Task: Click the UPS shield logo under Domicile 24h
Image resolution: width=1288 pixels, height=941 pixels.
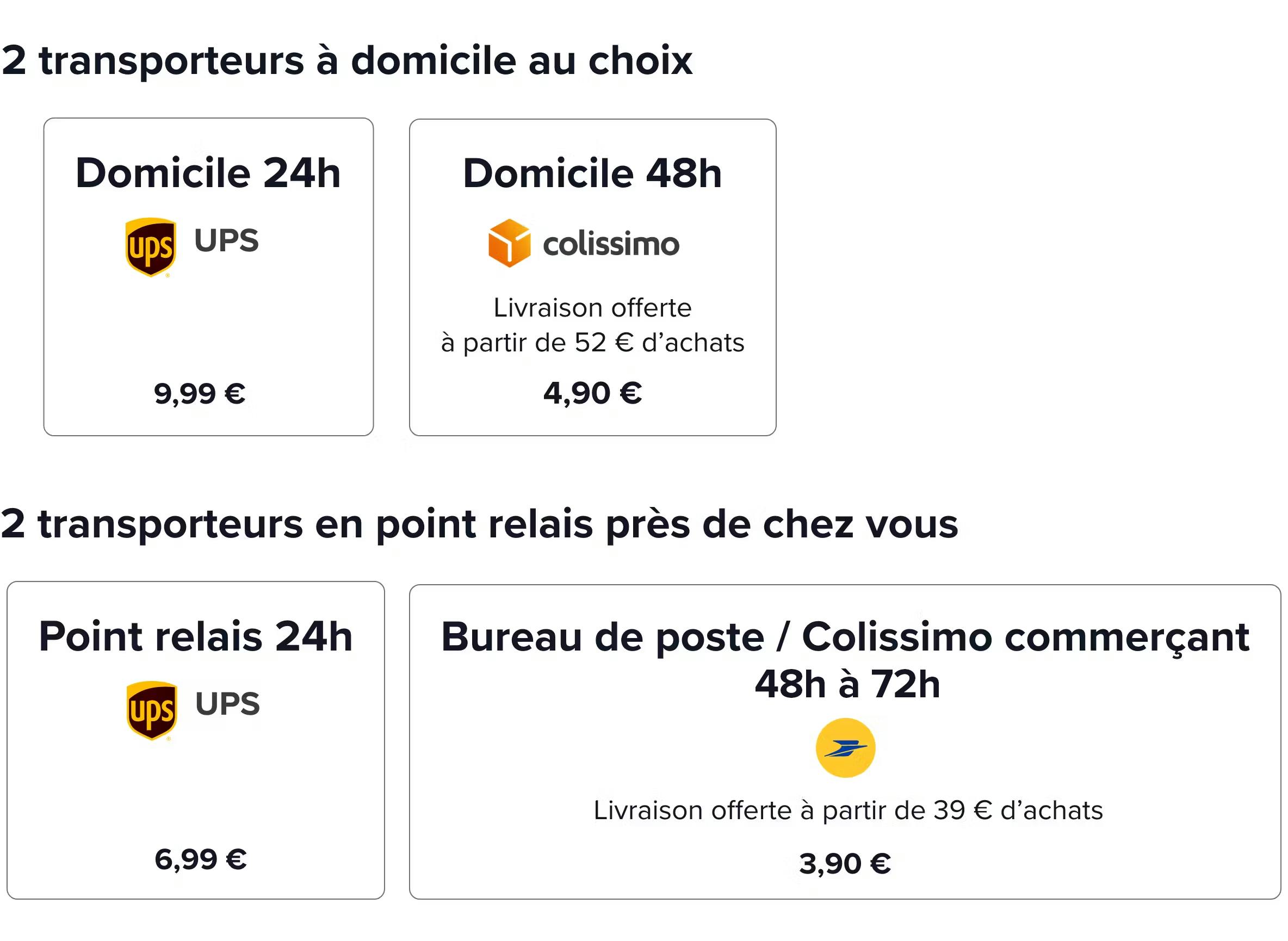Action: [x=150, y=247]
